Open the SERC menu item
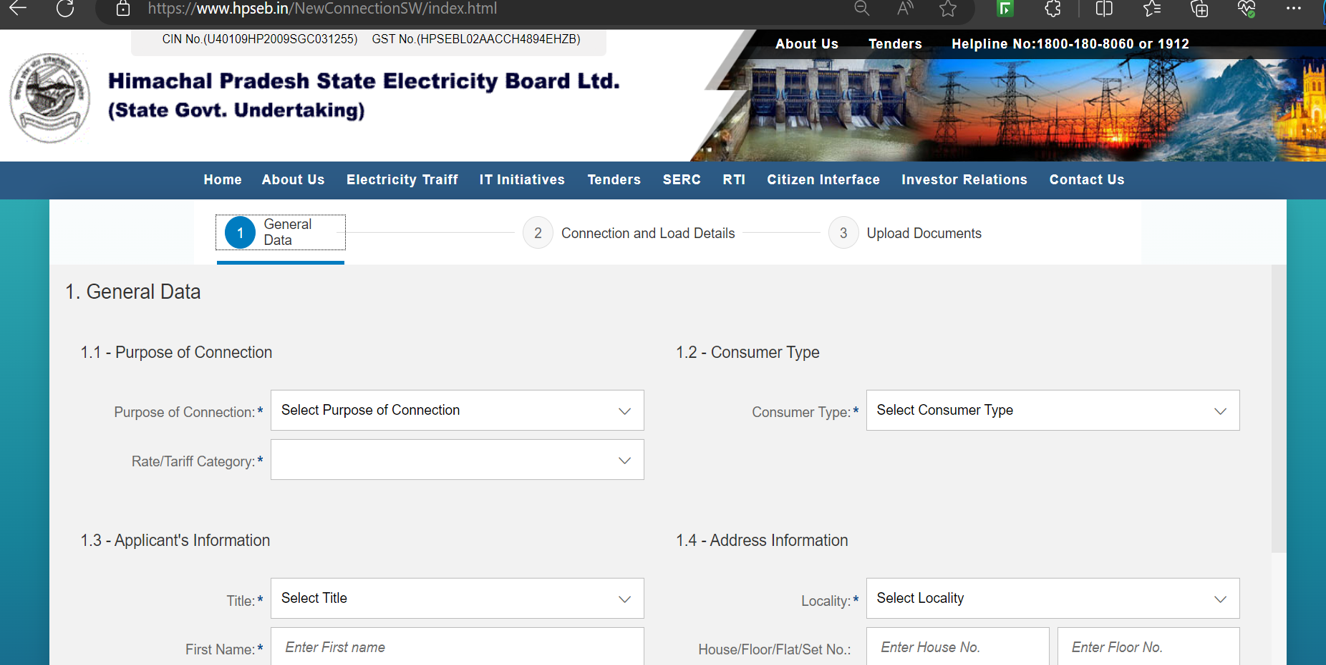Image resolution: width=1326 pixels, height=665 pixels. 682,180
